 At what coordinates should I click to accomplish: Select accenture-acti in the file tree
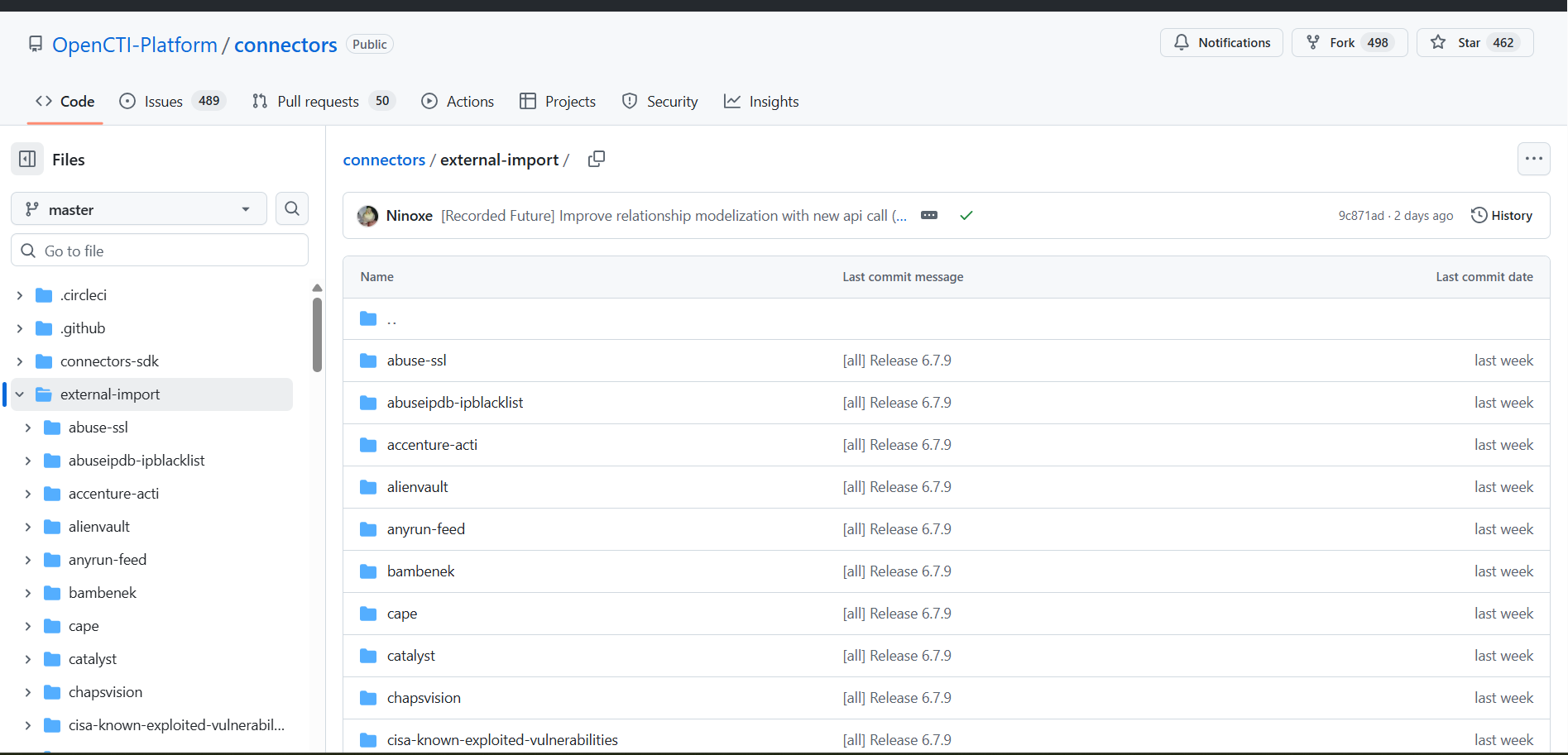tap(113, 494)
